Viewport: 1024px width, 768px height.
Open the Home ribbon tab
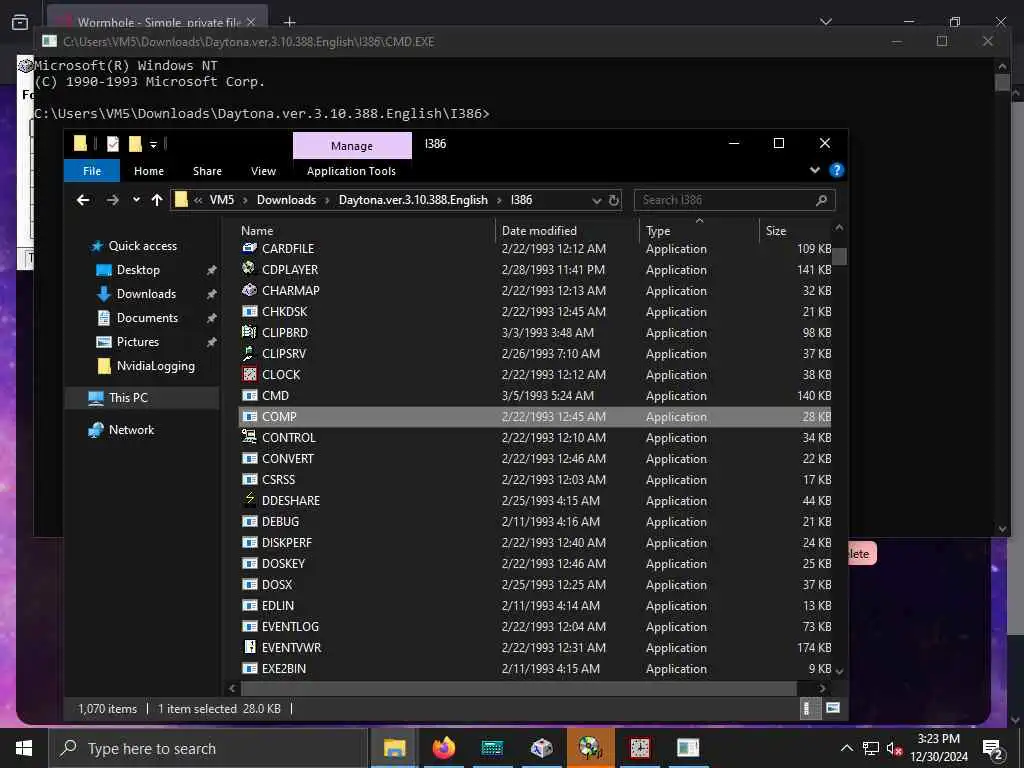click(149, 171)
